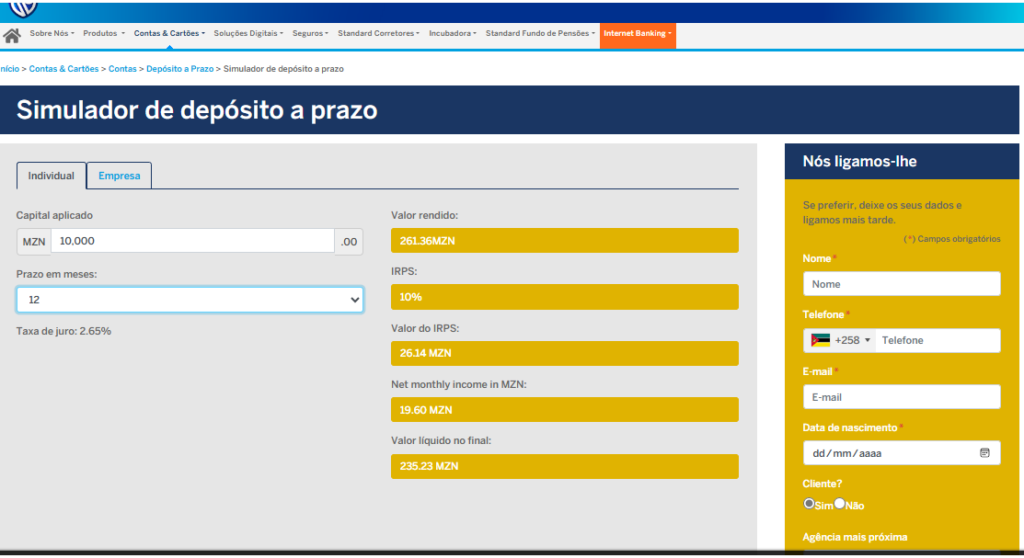Follow the Contas & Cartões breadcrumb link

pyautogui.click(x=63, y=69)
